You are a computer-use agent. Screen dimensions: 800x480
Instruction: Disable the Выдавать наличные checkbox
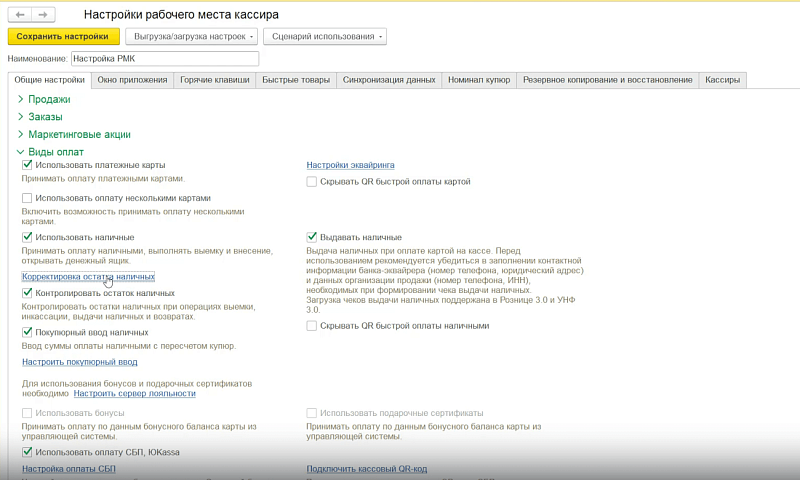click(312, 237)
